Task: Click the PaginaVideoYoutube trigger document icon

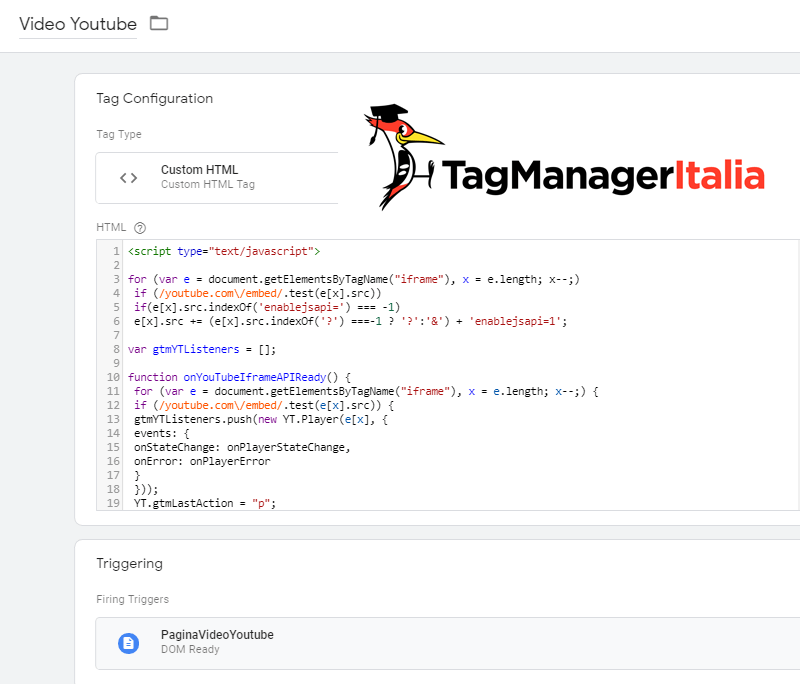Action: coord(129,643)
